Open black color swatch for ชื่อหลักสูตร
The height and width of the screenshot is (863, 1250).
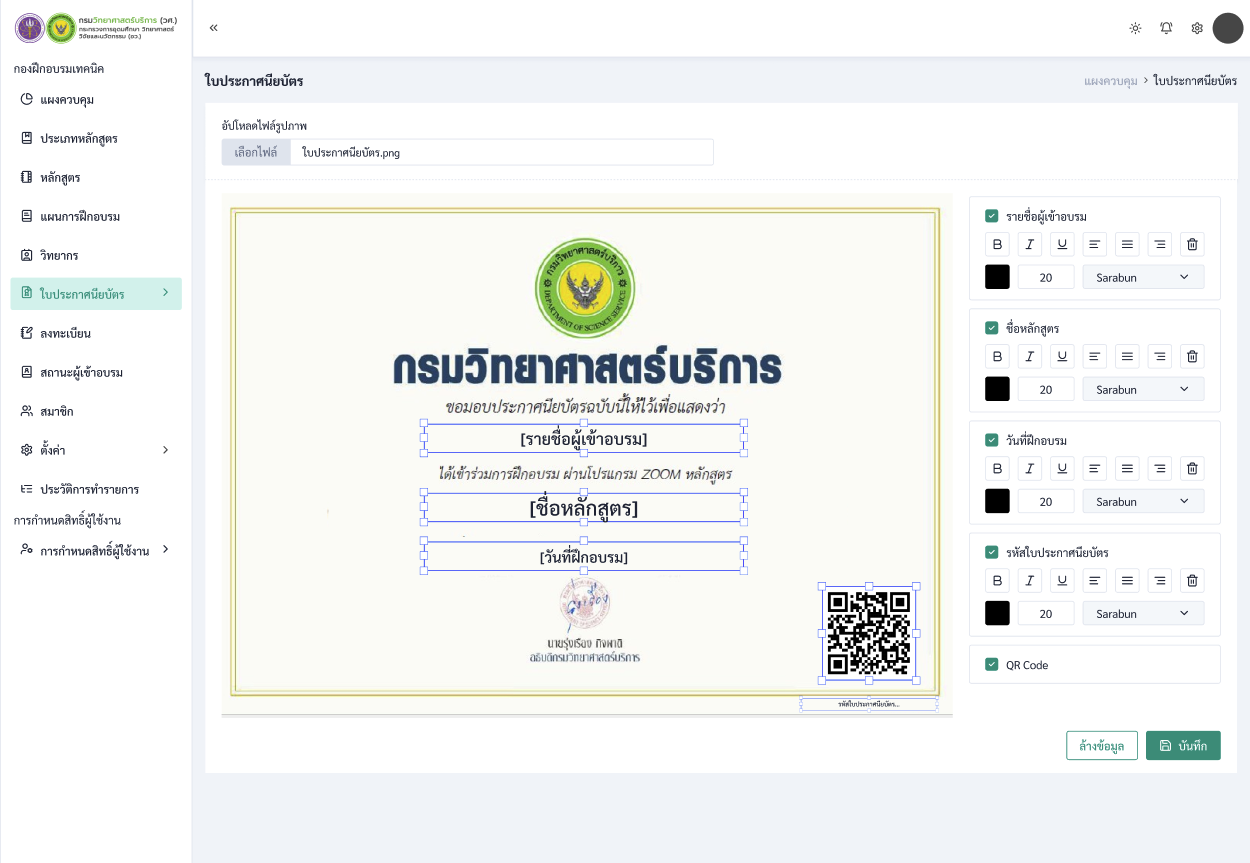(997, 389)
